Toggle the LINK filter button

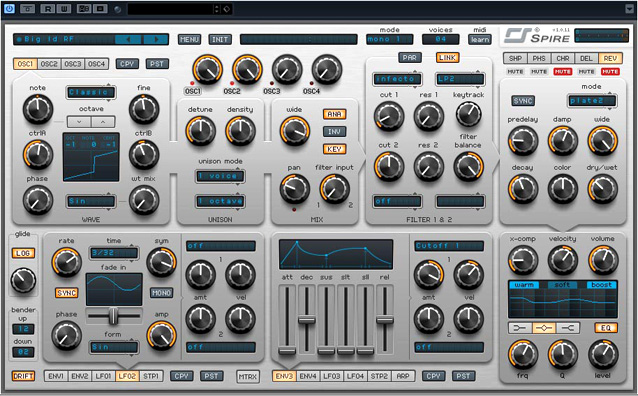pos(448,58)
